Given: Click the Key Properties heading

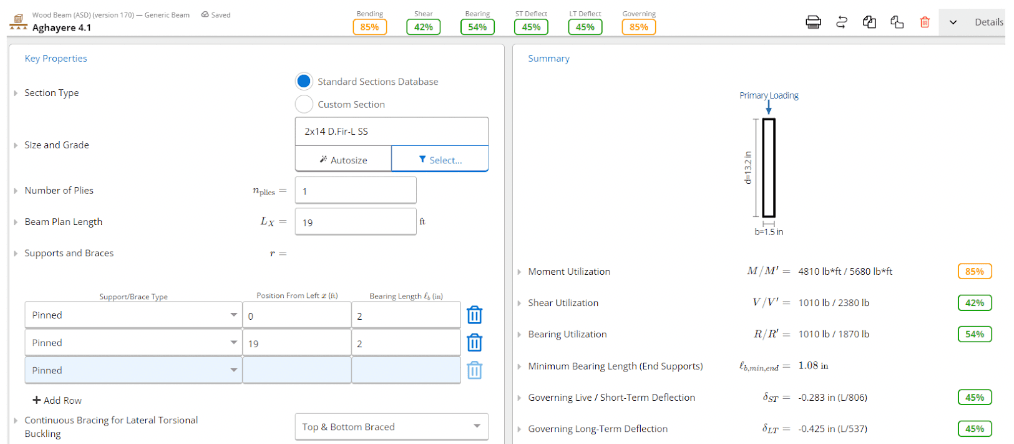Looking at the screenshot, I should point(56,59).
